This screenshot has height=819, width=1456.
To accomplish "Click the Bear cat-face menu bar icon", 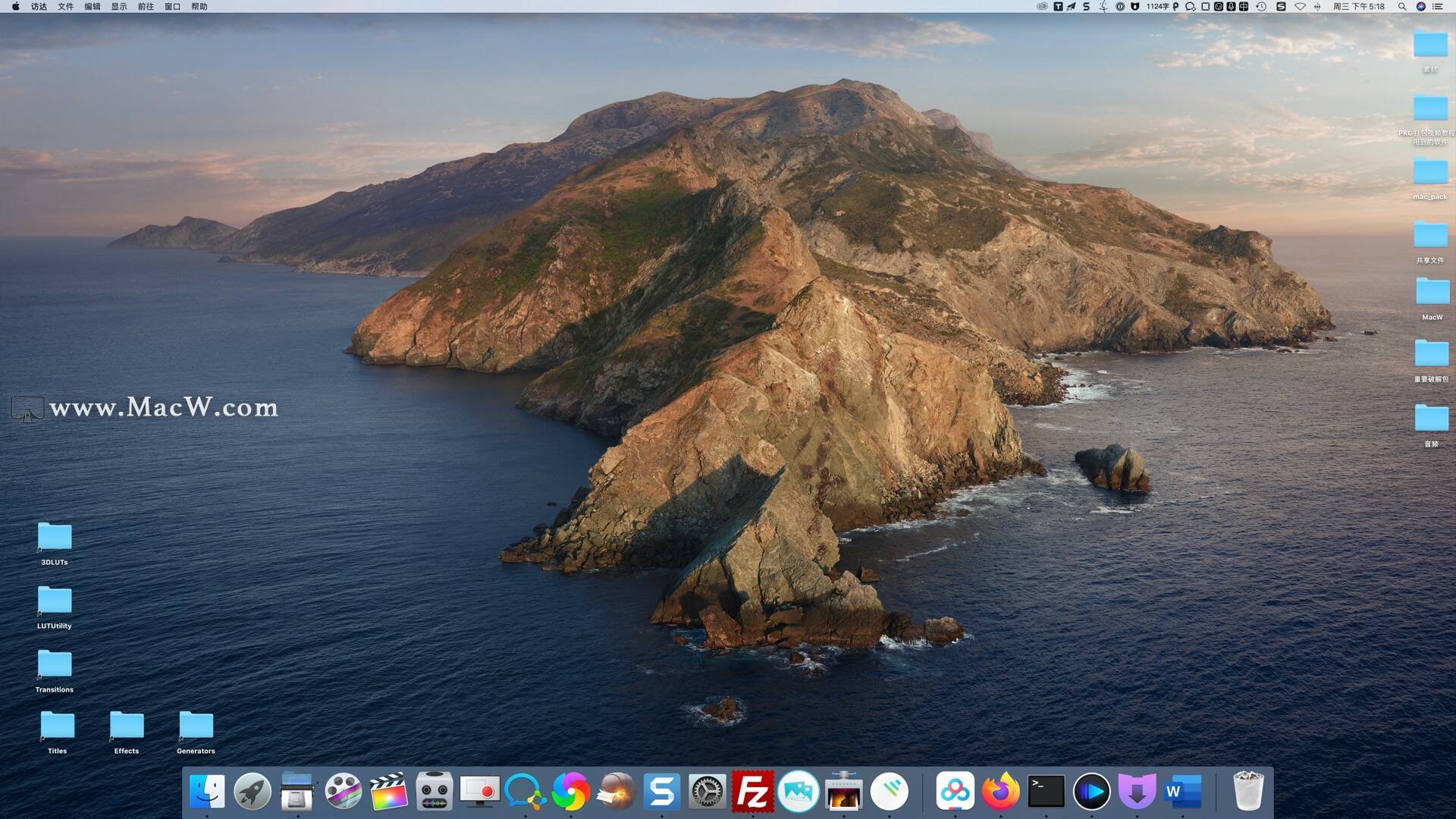I will 1134,7.
